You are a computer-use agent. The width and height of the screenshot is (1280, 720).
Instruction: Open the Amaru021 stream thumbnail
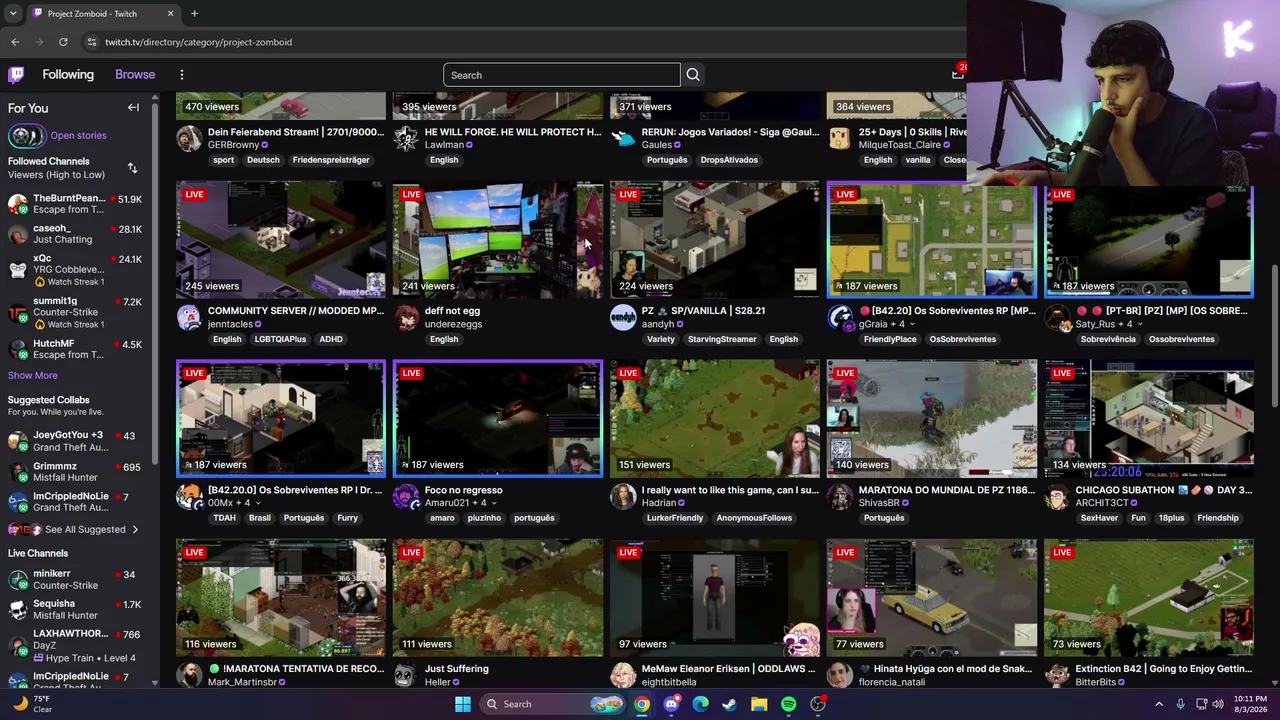498,419
